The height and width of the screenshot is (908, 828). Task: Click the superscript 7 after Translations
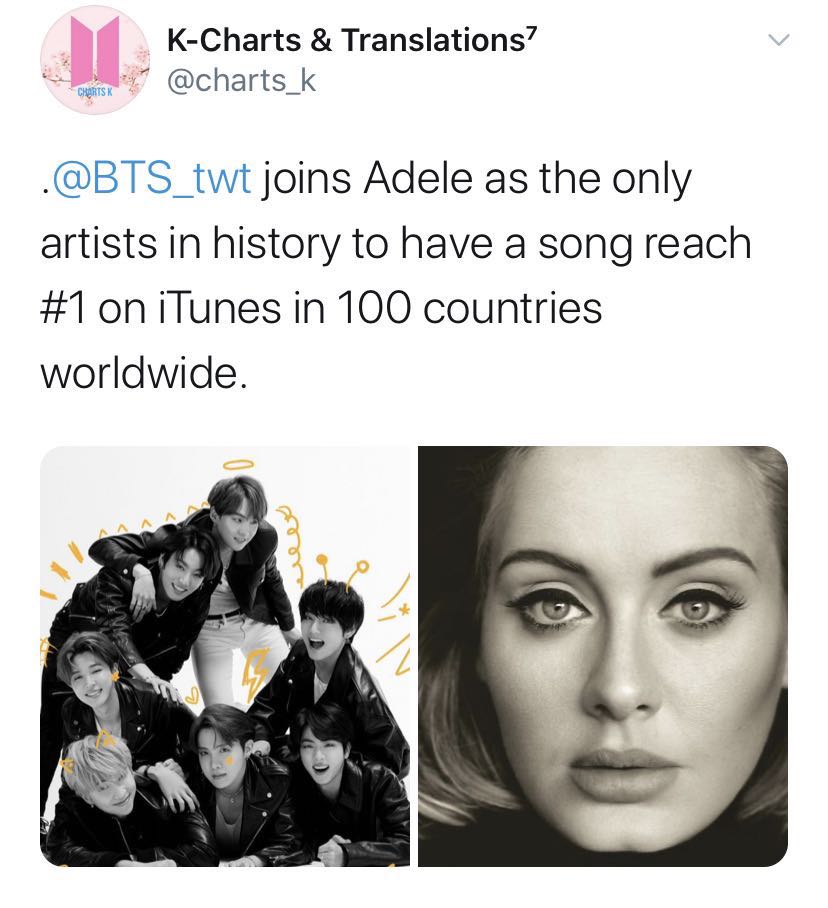pyautogui.click(x=533, y=36)
